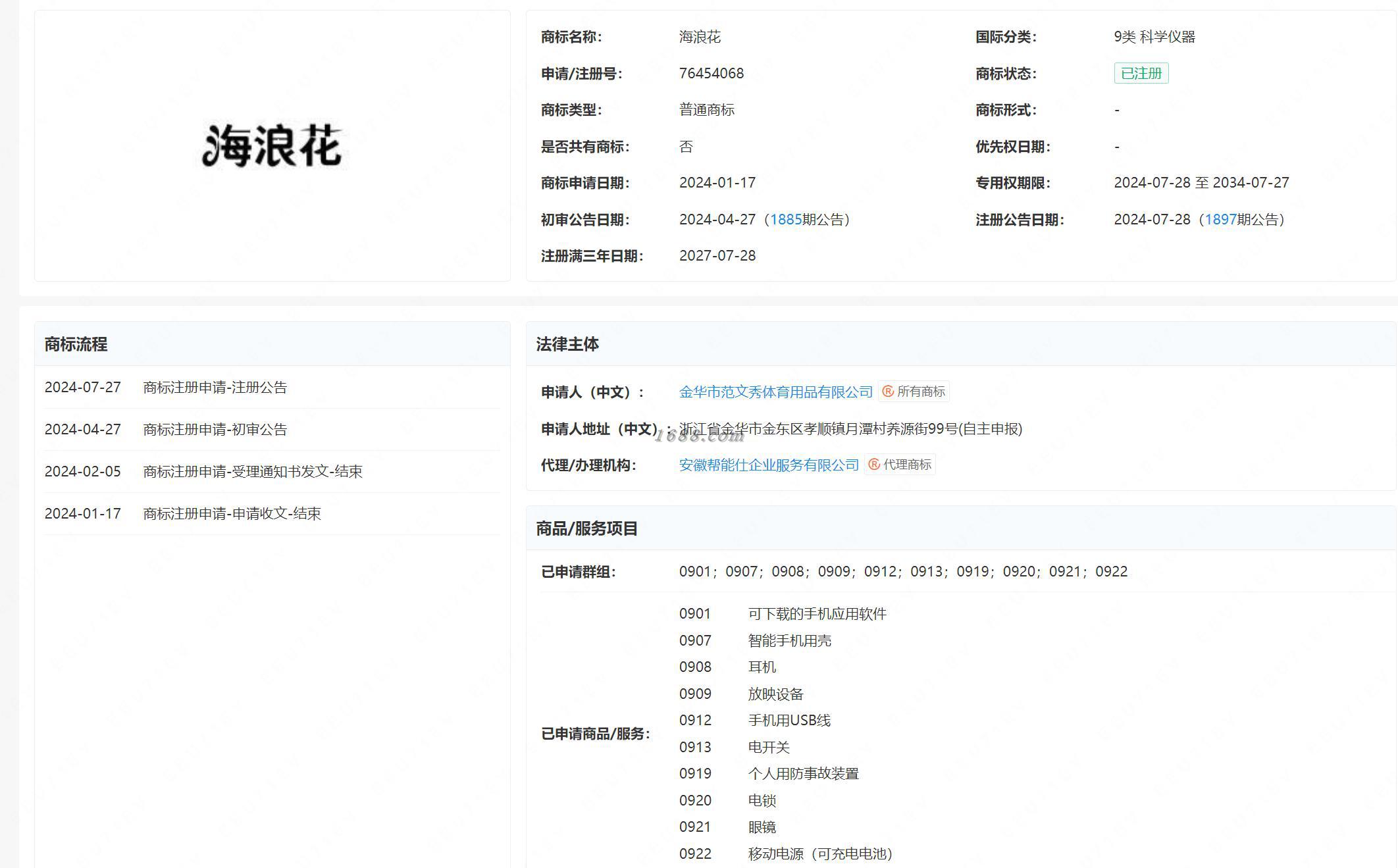Click the 商品/服务项目 section header
Image resolution: width=1398 pixels, height=868 pixels.
[x=586, y=528]
